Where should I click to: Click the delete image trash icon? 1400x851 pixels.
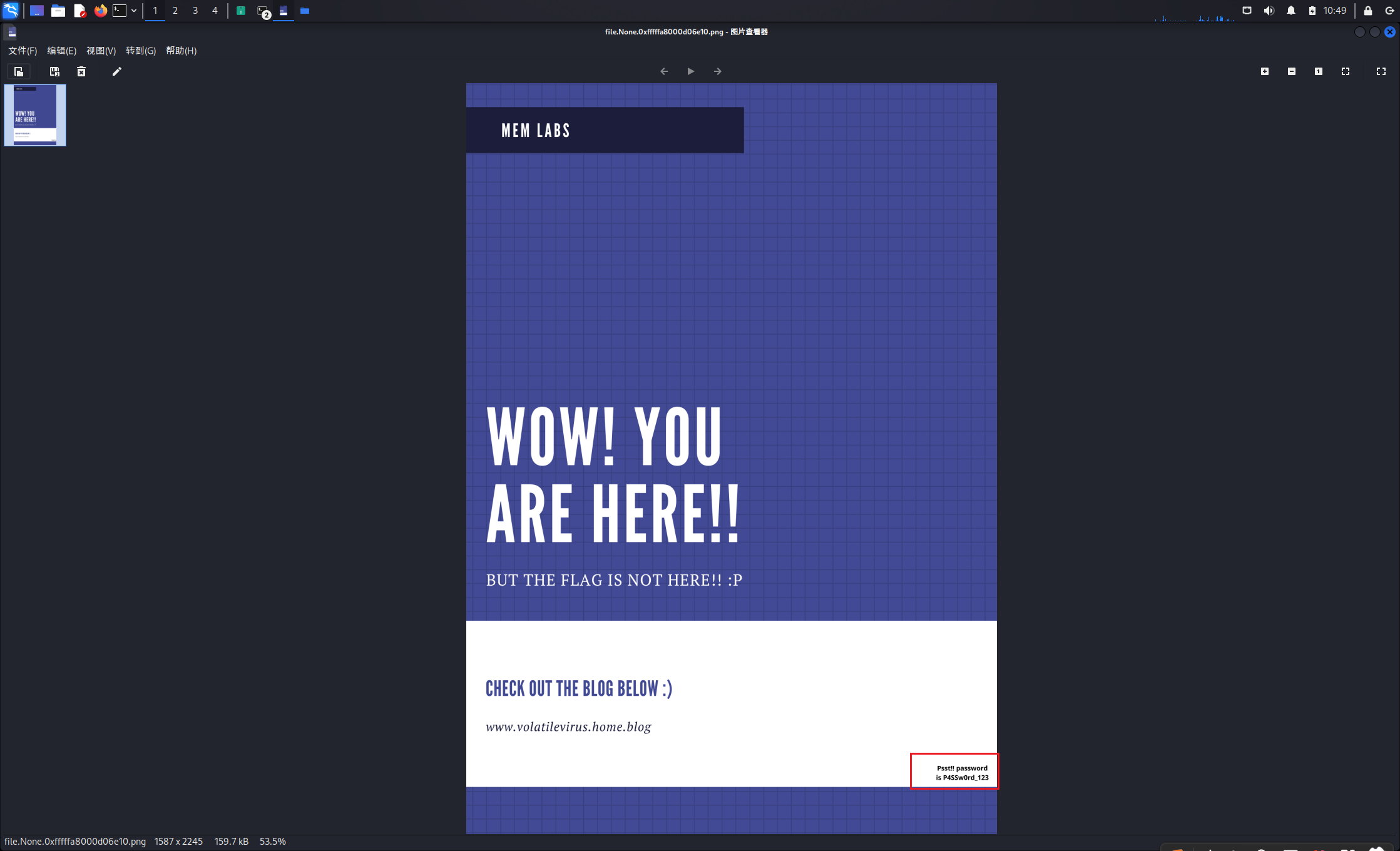tap(81, 71)
